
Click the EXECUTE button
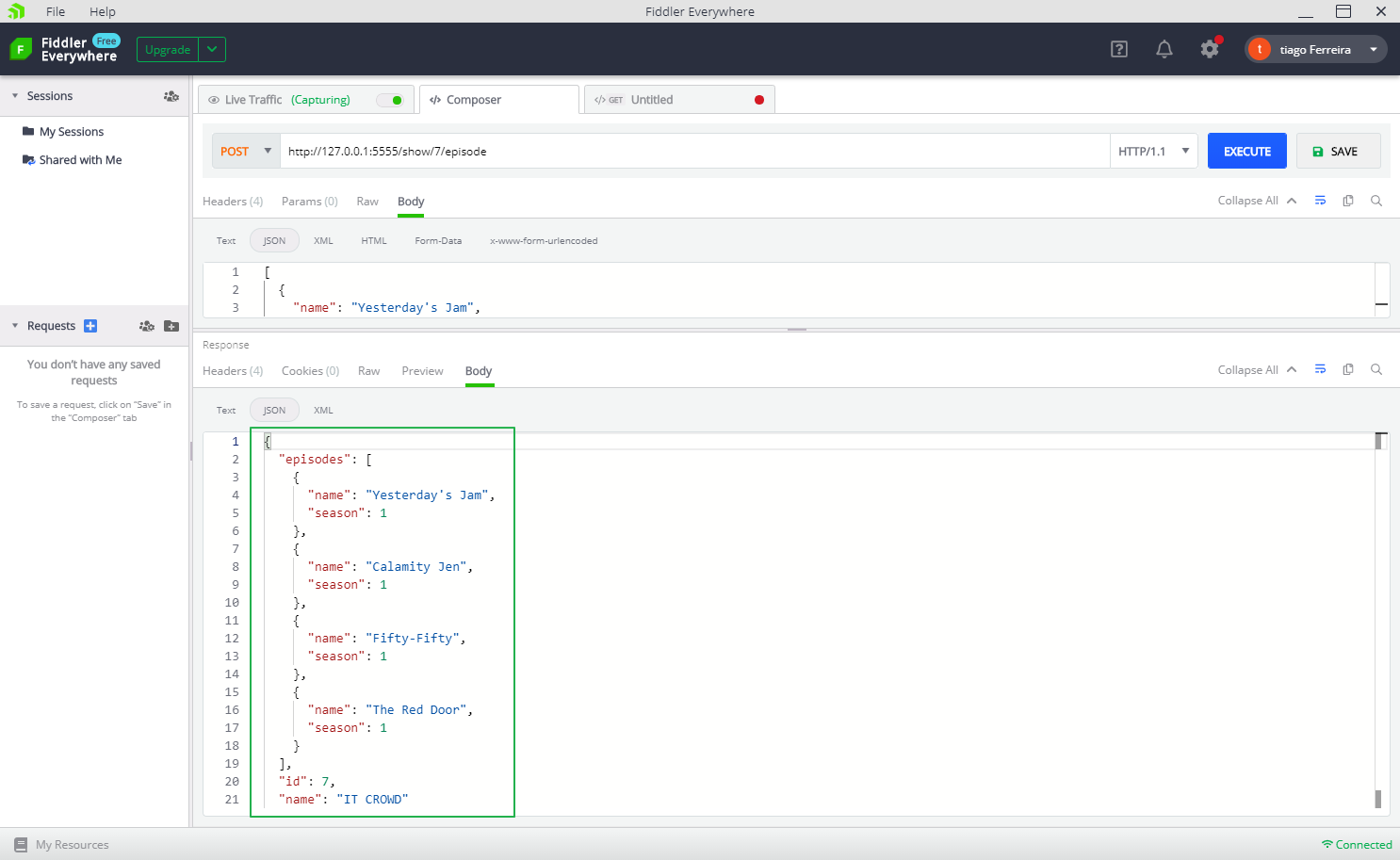(x=1247, y=151)
